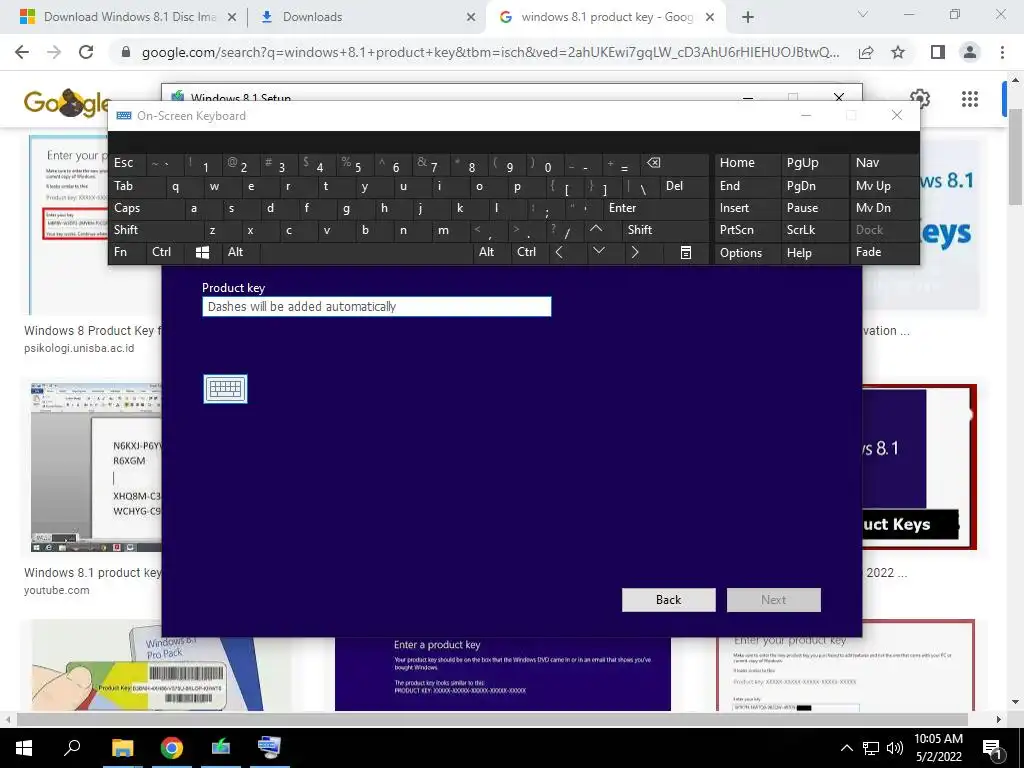This screenshot has width=1024, height=768.
Task: Tap the Help key on the keyboard
Action: point(814,253)
